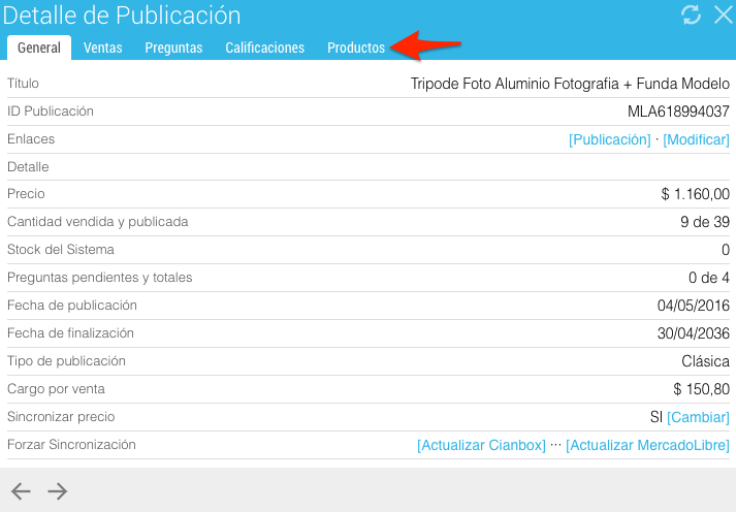Select the General tab
This screenshot has height=512, width=736.
pyautogui.click(x=39, y=48)
